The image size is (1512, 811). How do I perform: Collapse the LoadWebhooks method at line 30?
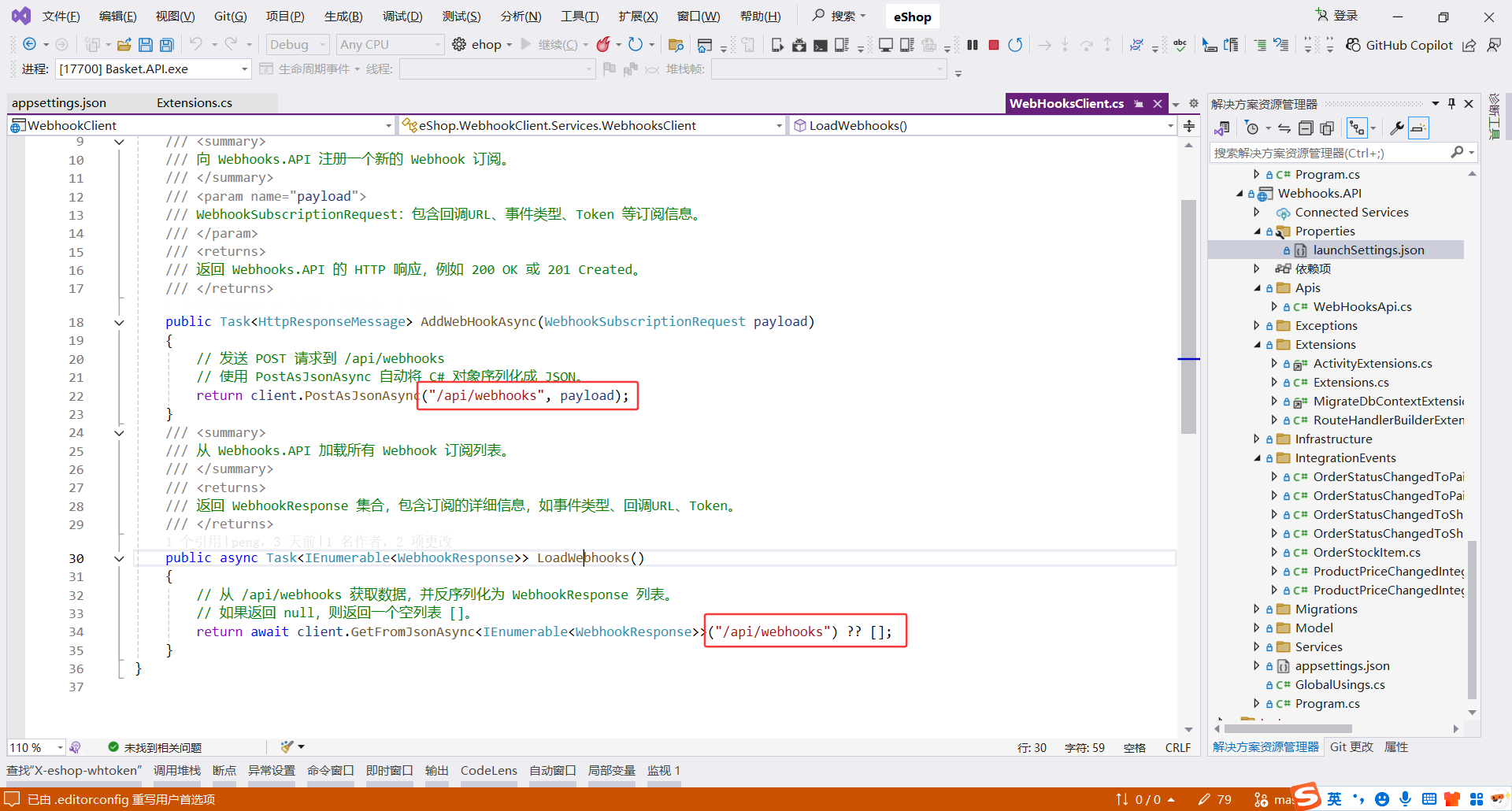pos(119,558)
